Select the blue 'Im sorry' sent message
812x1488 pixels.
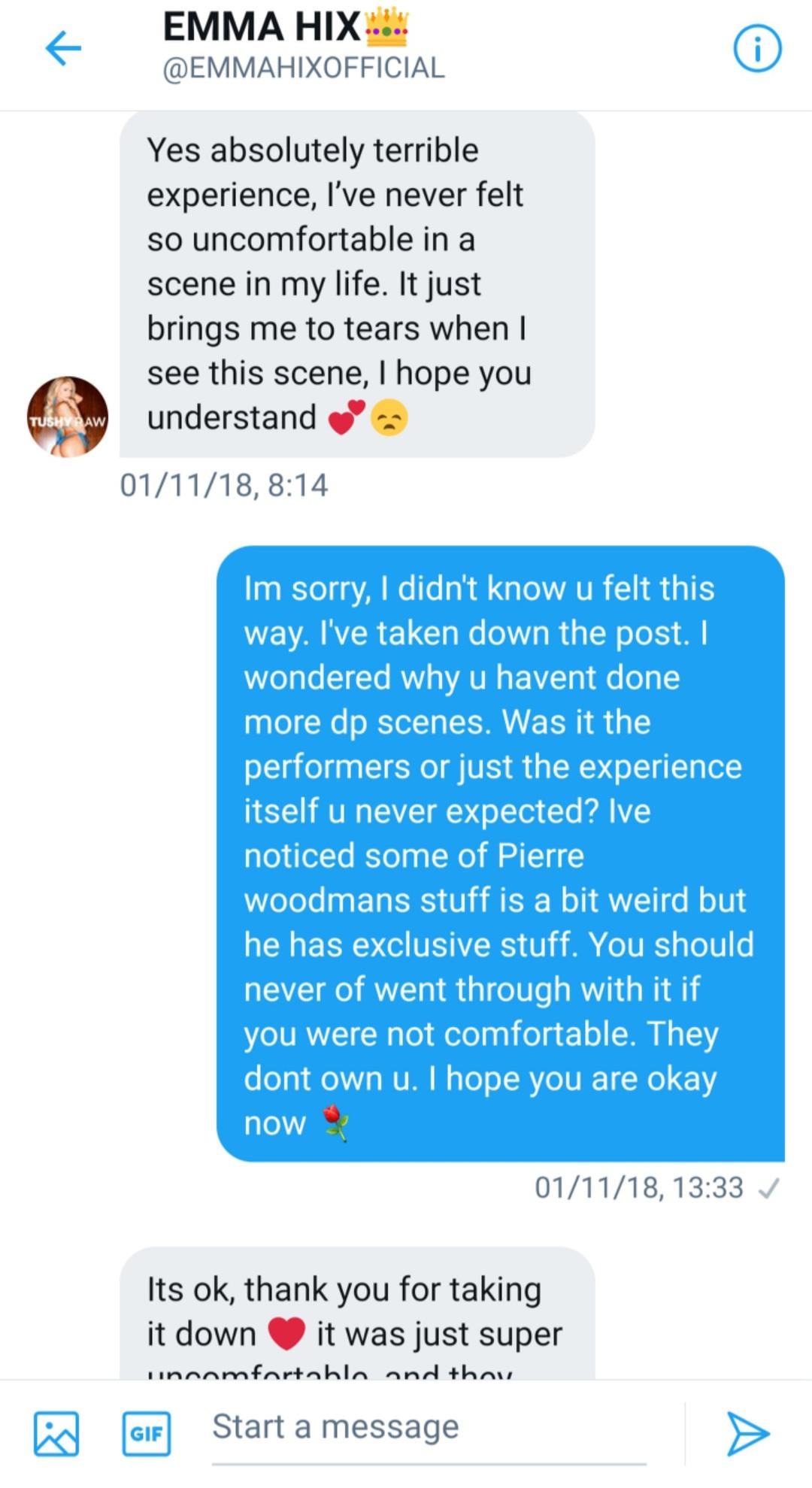pyautogui.click(x=500, y=853)
